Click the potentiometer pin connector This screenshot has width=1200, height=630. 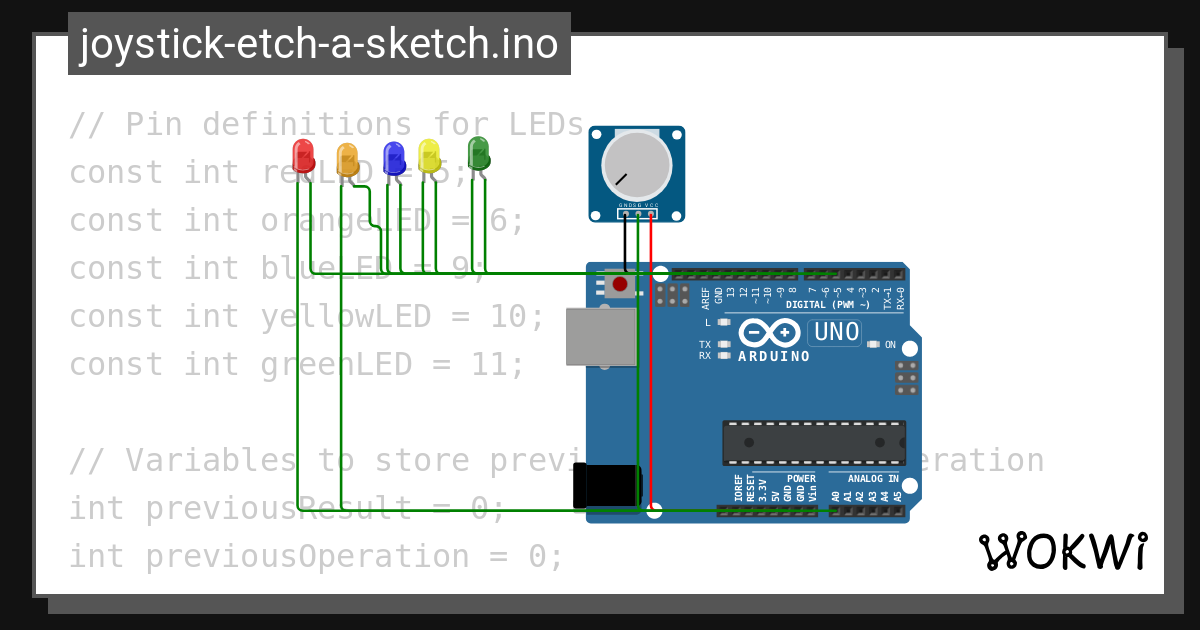pos(637,212)
